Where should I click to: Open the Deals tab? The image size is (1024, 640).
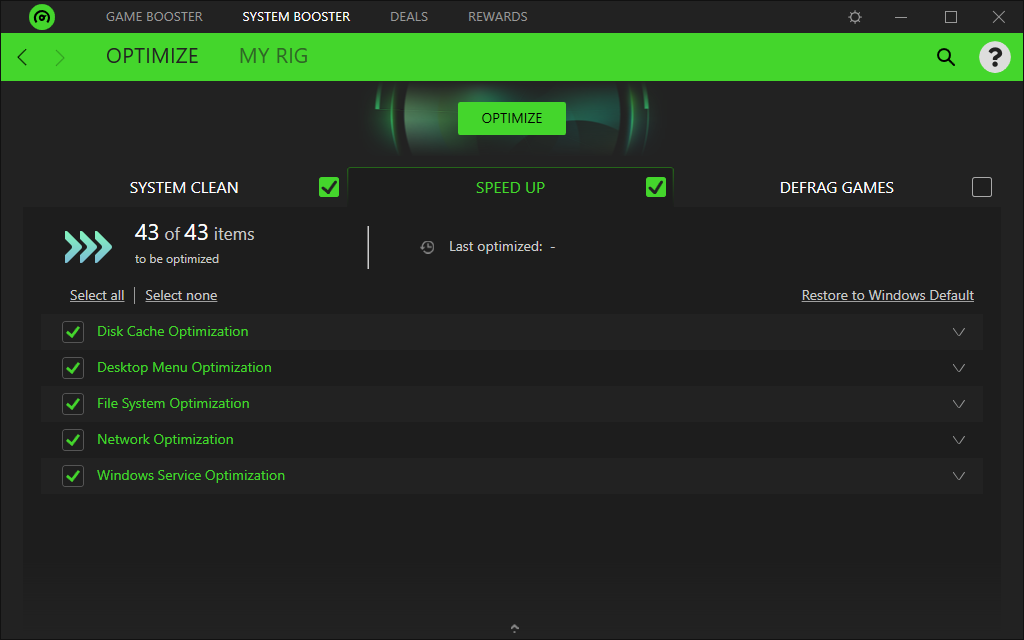409,17
